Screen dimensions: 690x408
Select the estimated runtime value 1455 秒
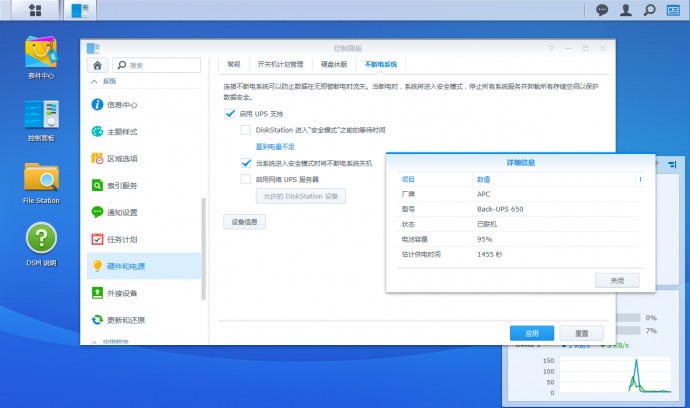490,254
